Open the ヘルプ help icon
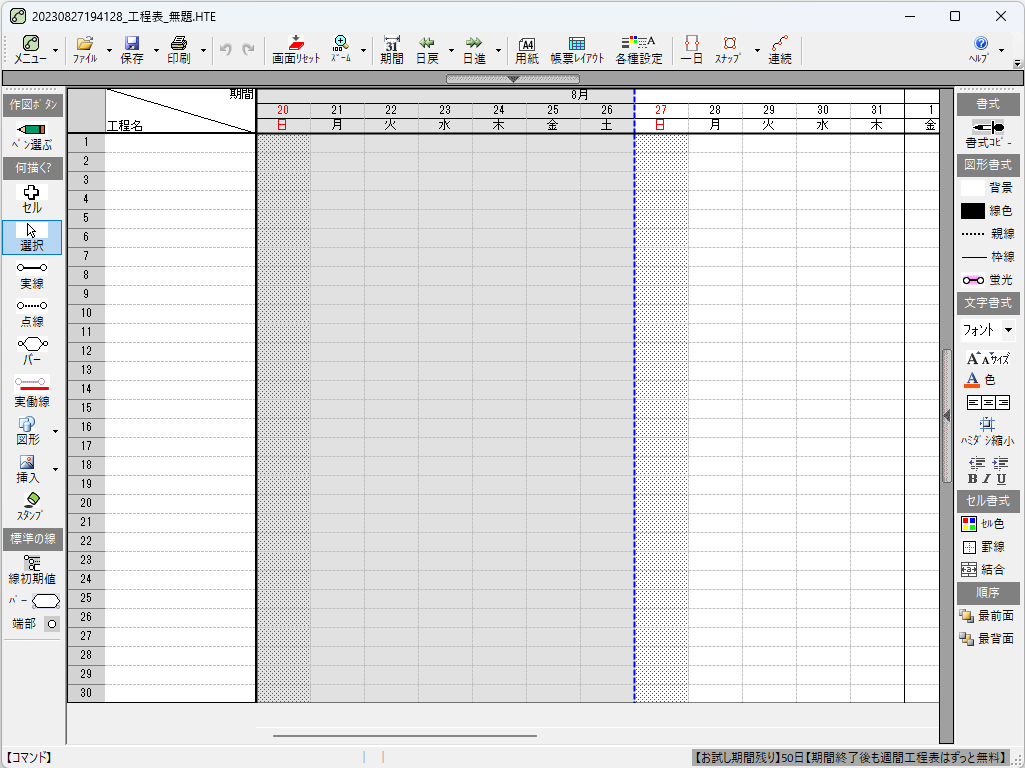Viewport: 1025px width, 768px height. (x=980, y=50)
